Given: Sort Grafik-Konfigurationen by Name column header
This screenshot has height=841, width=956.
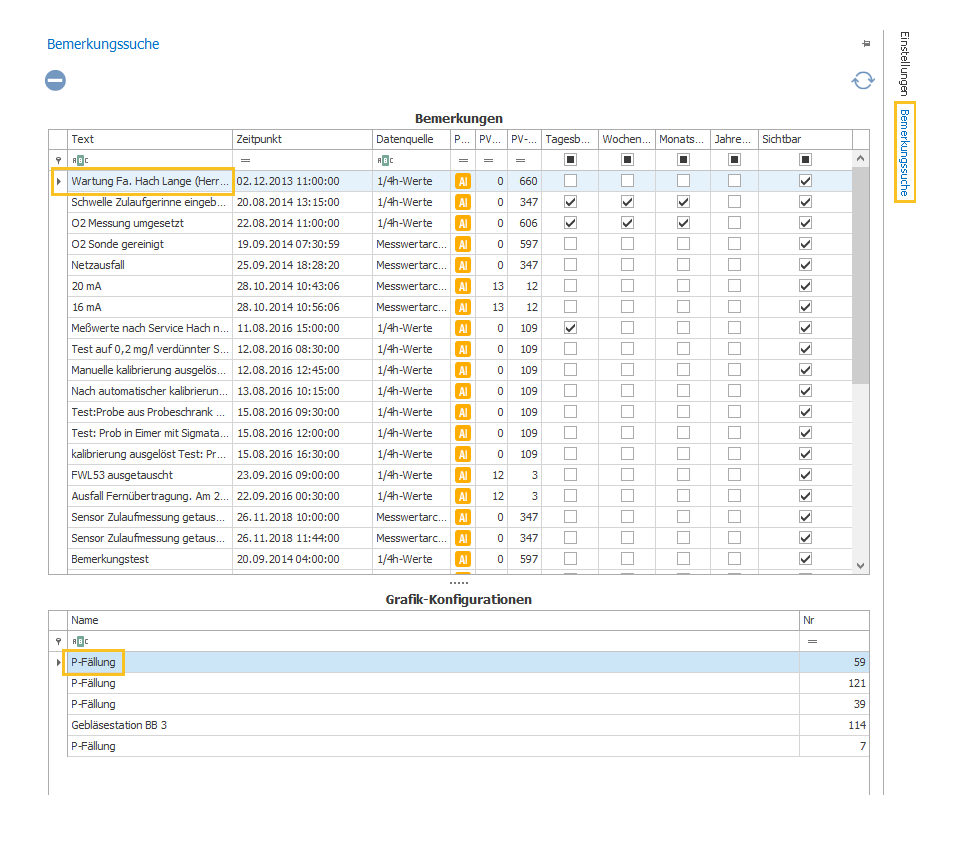Looking at the screenshot, I should [x=433, y=621].
